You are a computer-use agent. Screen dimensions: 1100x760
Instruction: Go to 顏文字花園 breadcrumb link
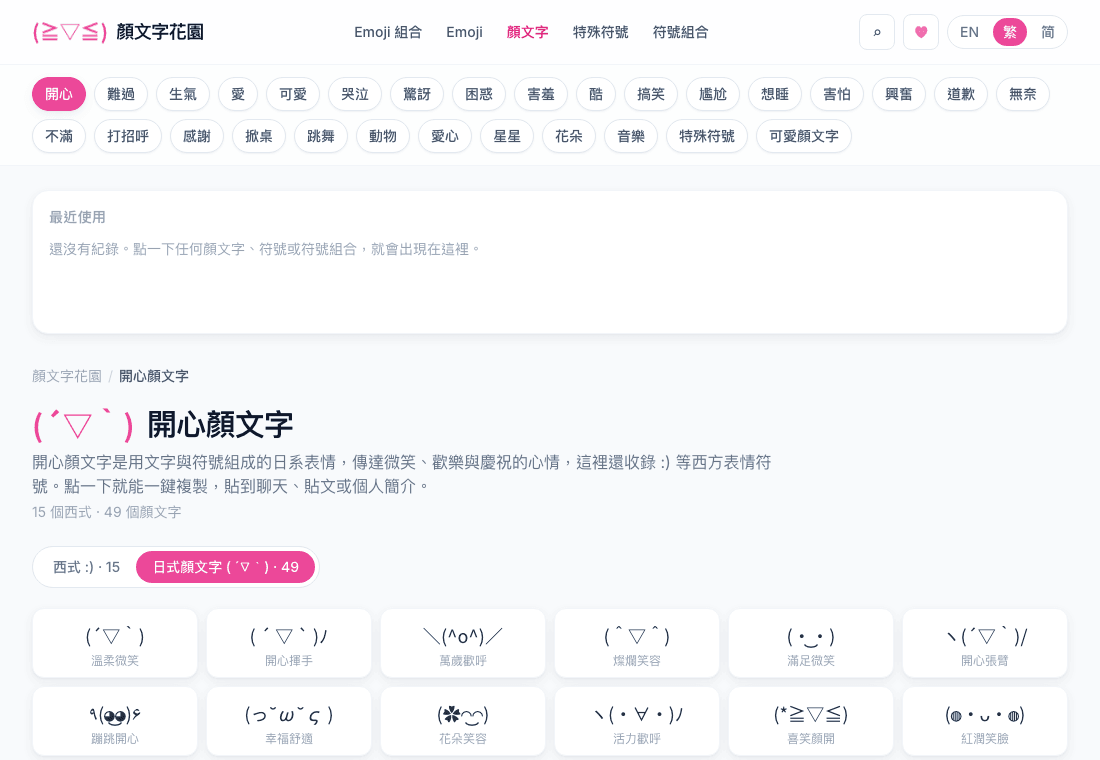(x=67, y=376)
